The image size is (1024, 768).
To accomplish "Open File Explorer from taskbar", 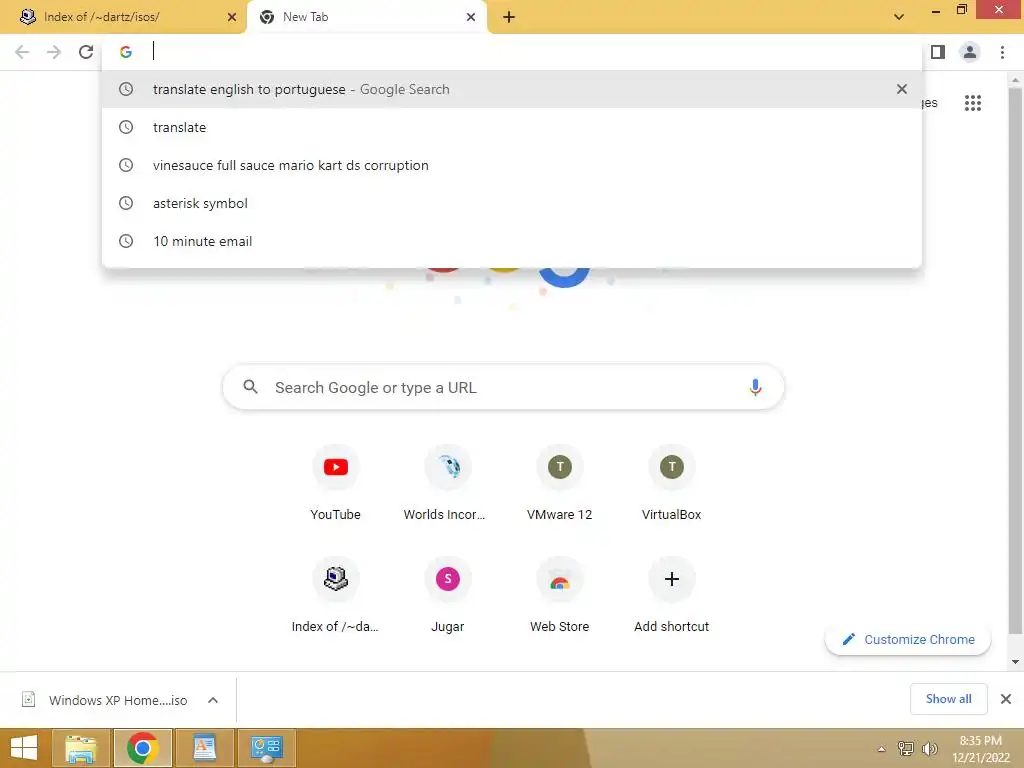I will coord(81,748).
